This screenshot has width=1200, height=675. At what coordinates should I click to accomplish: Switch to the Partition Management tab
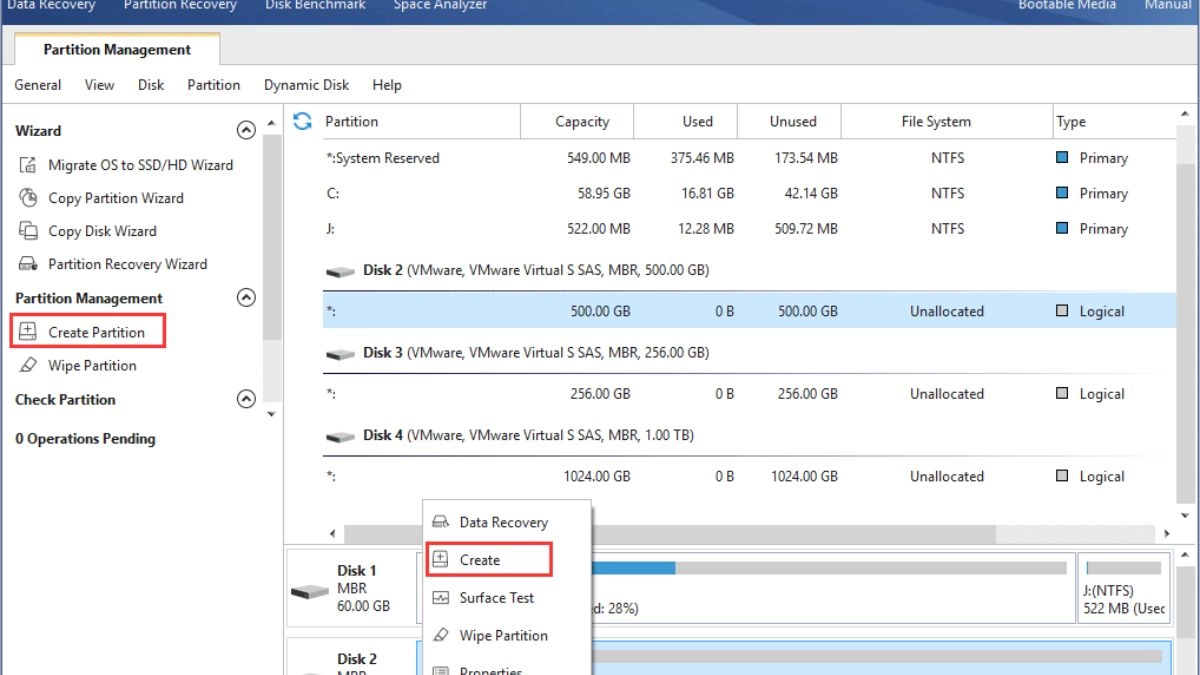[117, 49]
